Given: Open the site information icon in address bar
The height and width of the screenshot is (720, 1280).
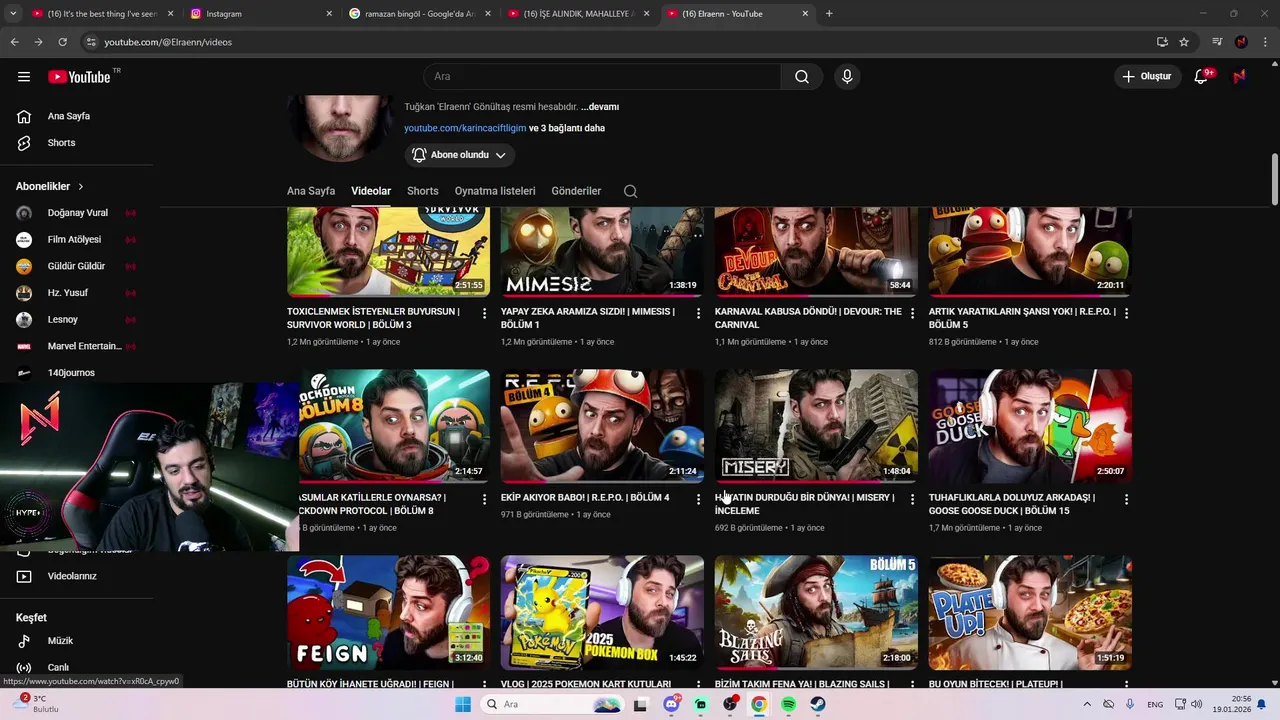Looking at the screenshot, I should tap(91, 42).
